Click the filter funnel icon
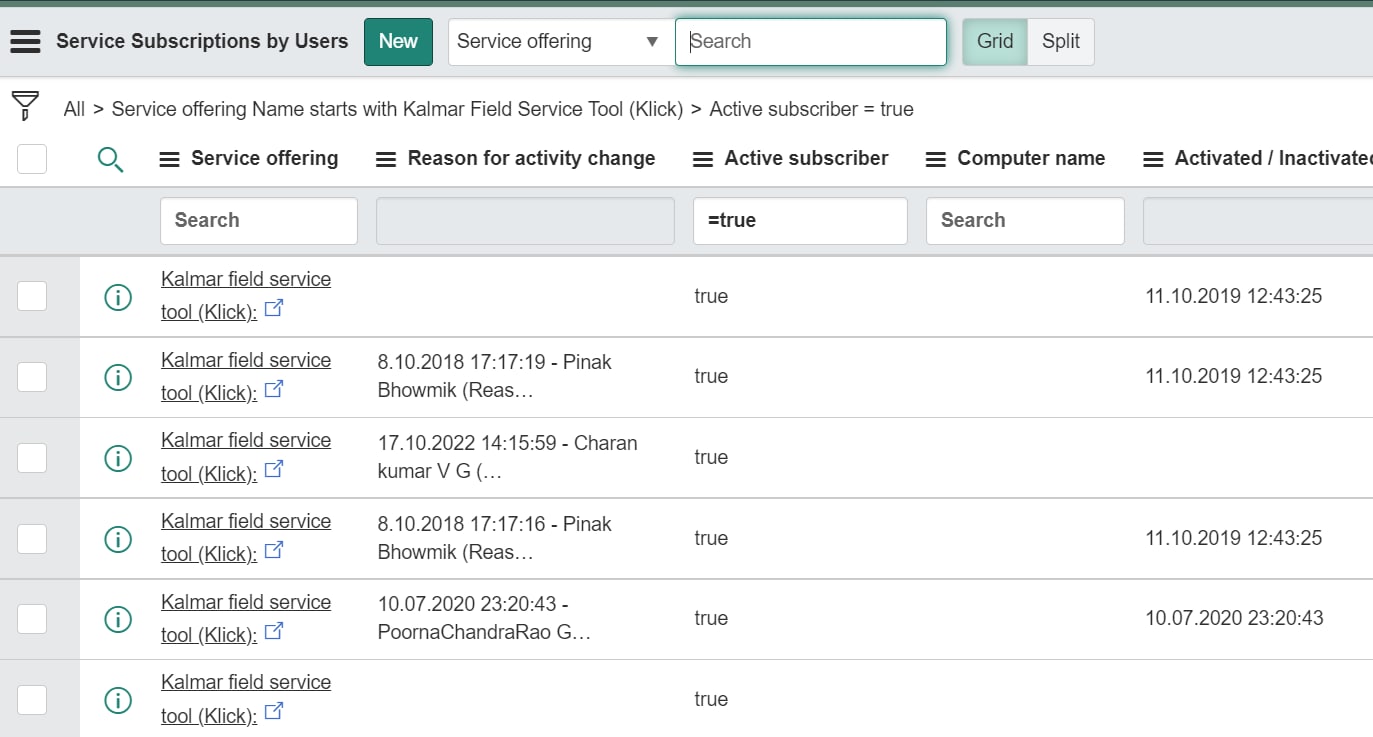1373x737 pixels. pos(25,105)
